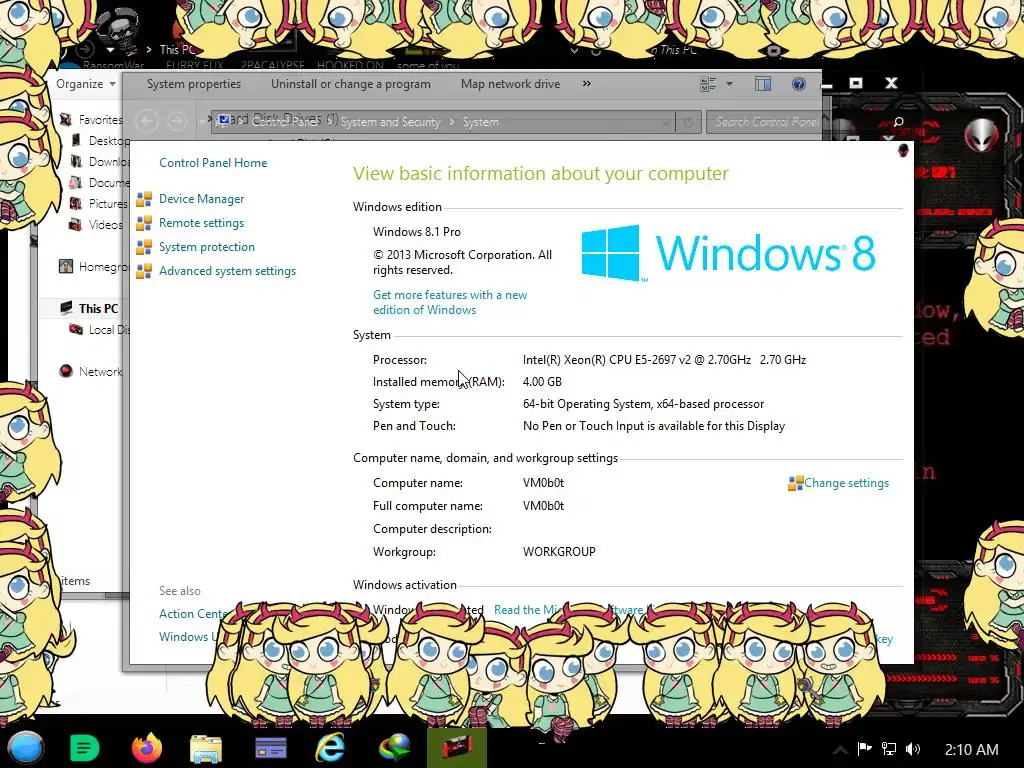
Task: Launch Firefox from the taskbar
Action: [147, 748]
